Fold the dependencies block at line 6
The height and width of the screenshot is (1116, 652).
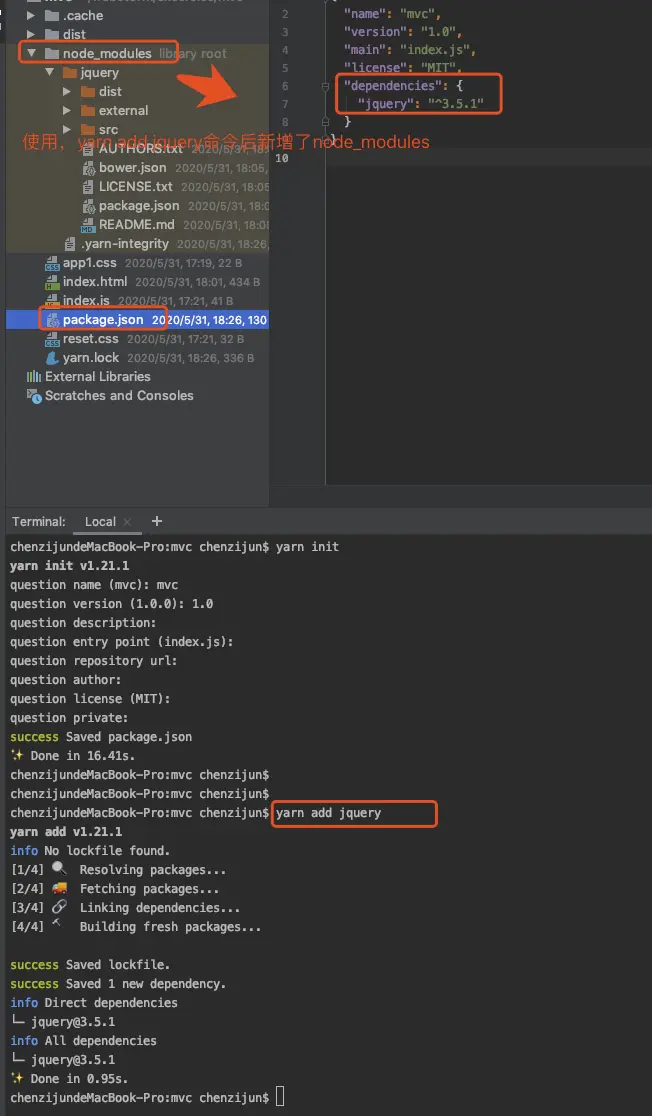tap(326, 86)
